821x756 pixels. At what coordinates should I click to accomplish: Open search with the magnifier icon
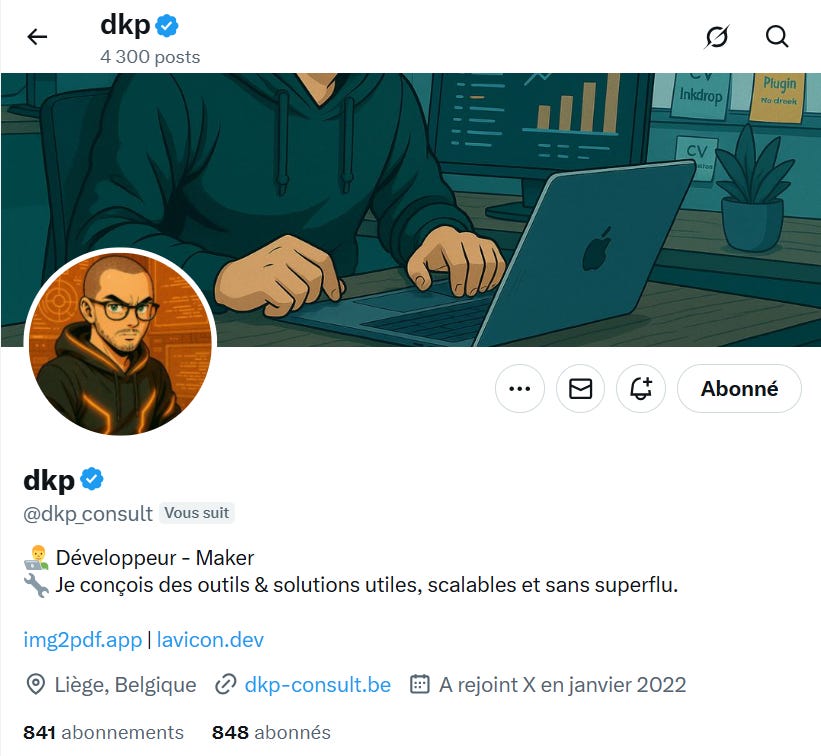[777, 37]
